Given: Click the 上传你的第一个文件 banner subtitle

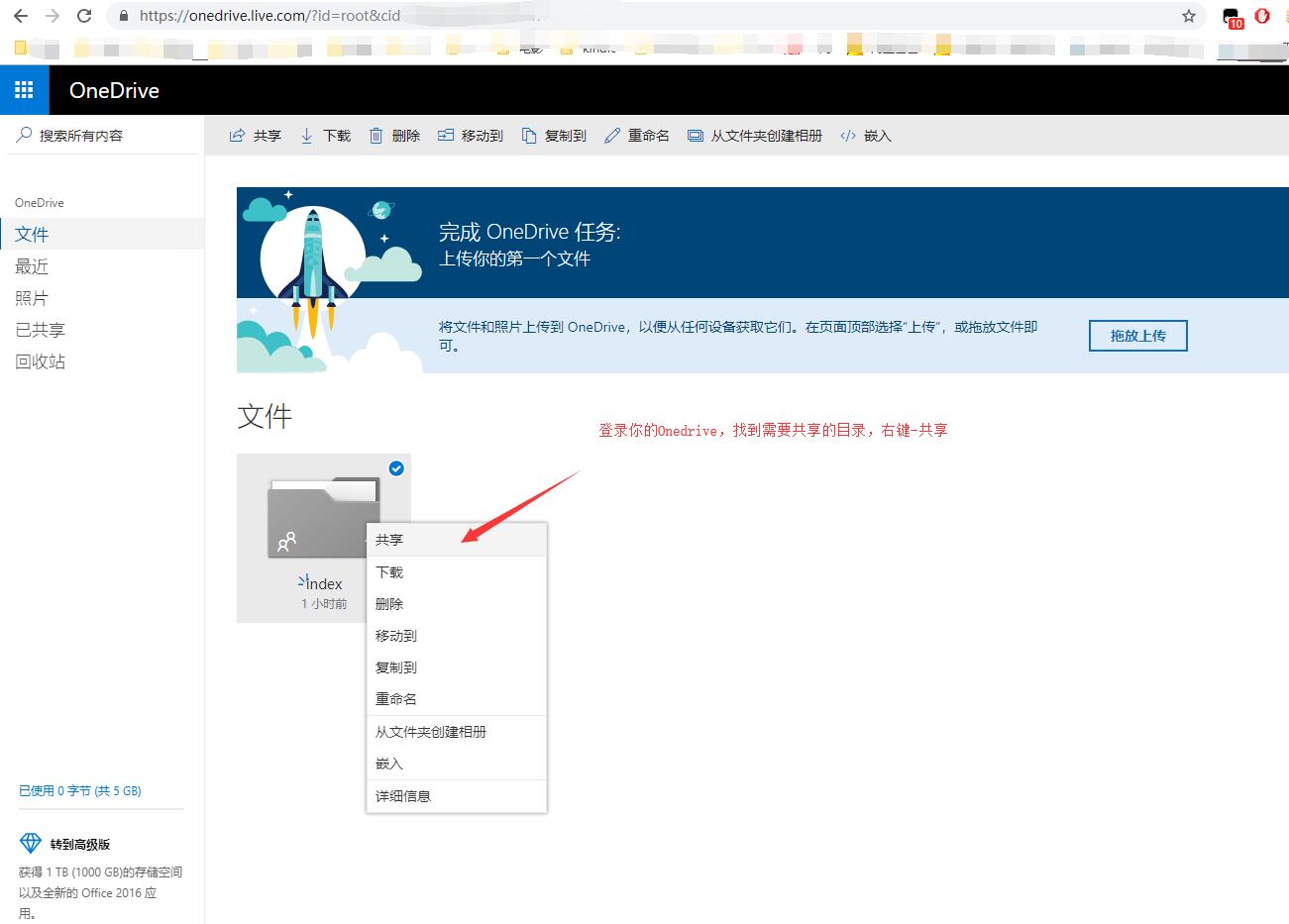Looking at the screenshot, I should tap(515, 259).
